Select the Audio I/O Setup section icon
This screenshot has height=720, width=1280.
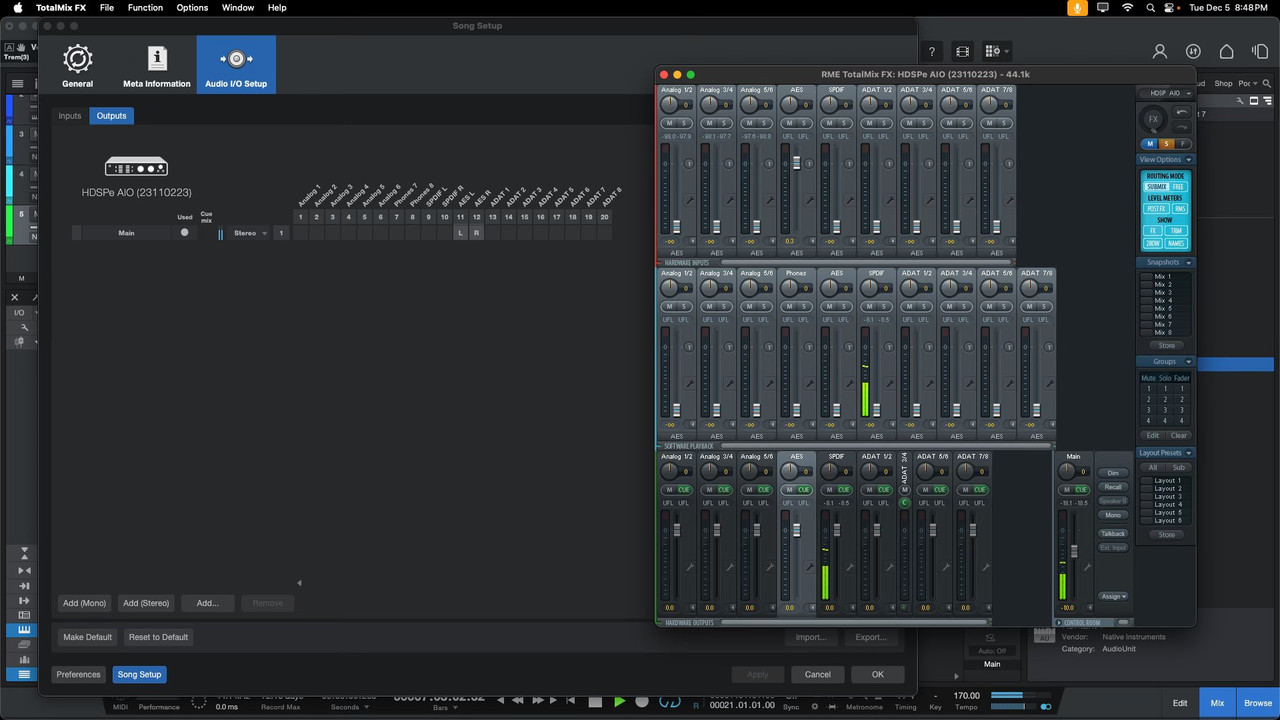(236, 58)
